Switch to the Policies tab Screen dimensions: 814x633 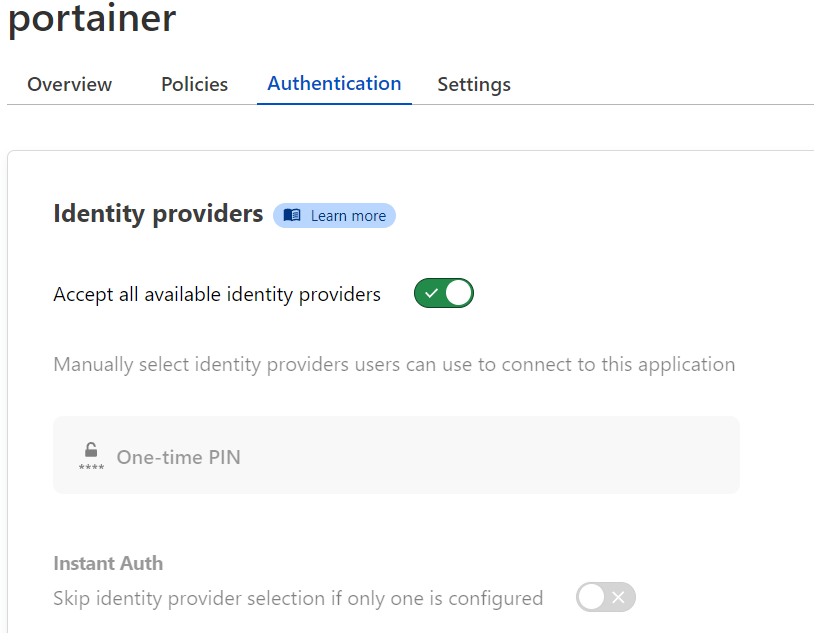(x=194, y=85)
